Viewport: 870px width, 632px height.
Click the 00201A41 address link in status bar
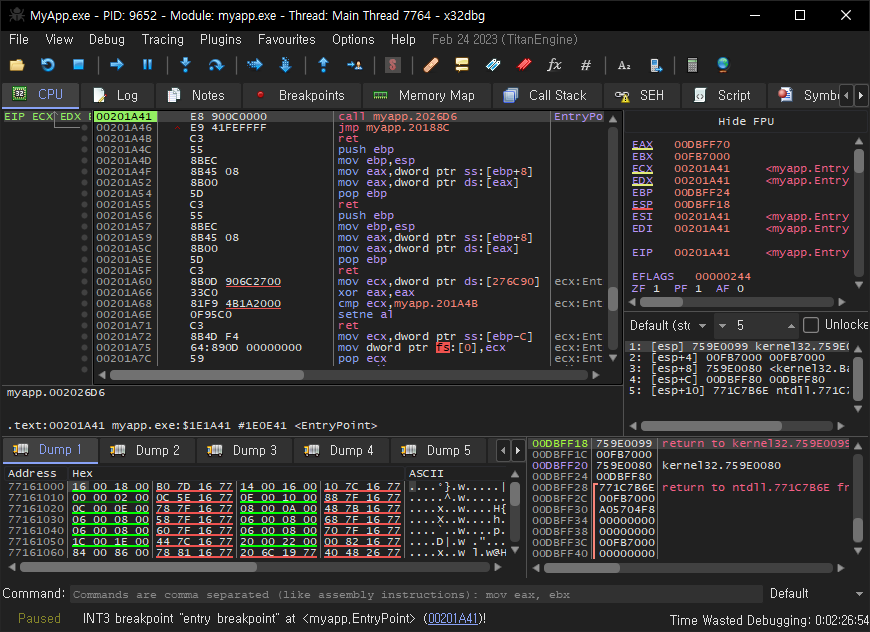[452, 619]
